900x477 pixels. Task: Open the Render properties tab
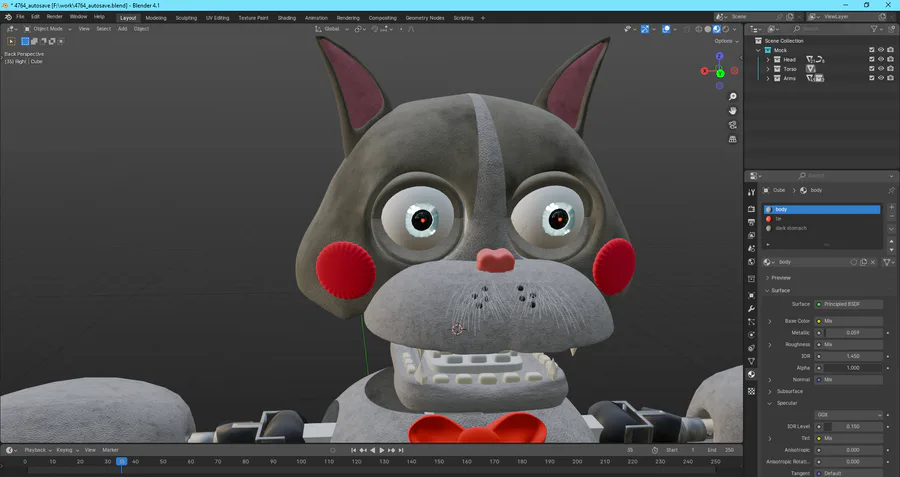(751, 209)
